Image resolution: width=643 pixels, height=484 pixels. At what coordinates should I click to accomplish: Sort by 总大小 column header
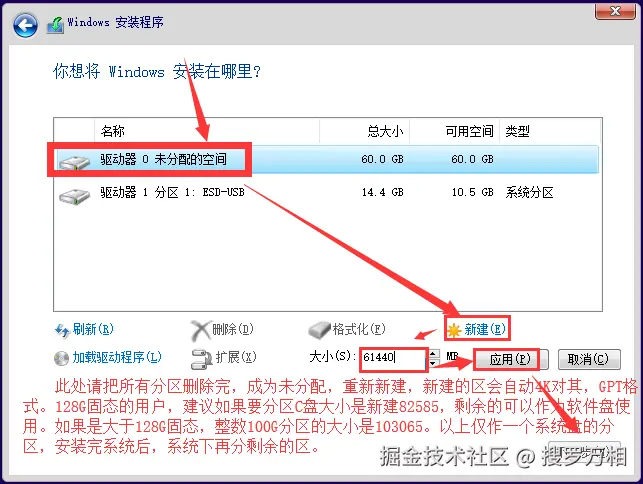tap(364, 131)
